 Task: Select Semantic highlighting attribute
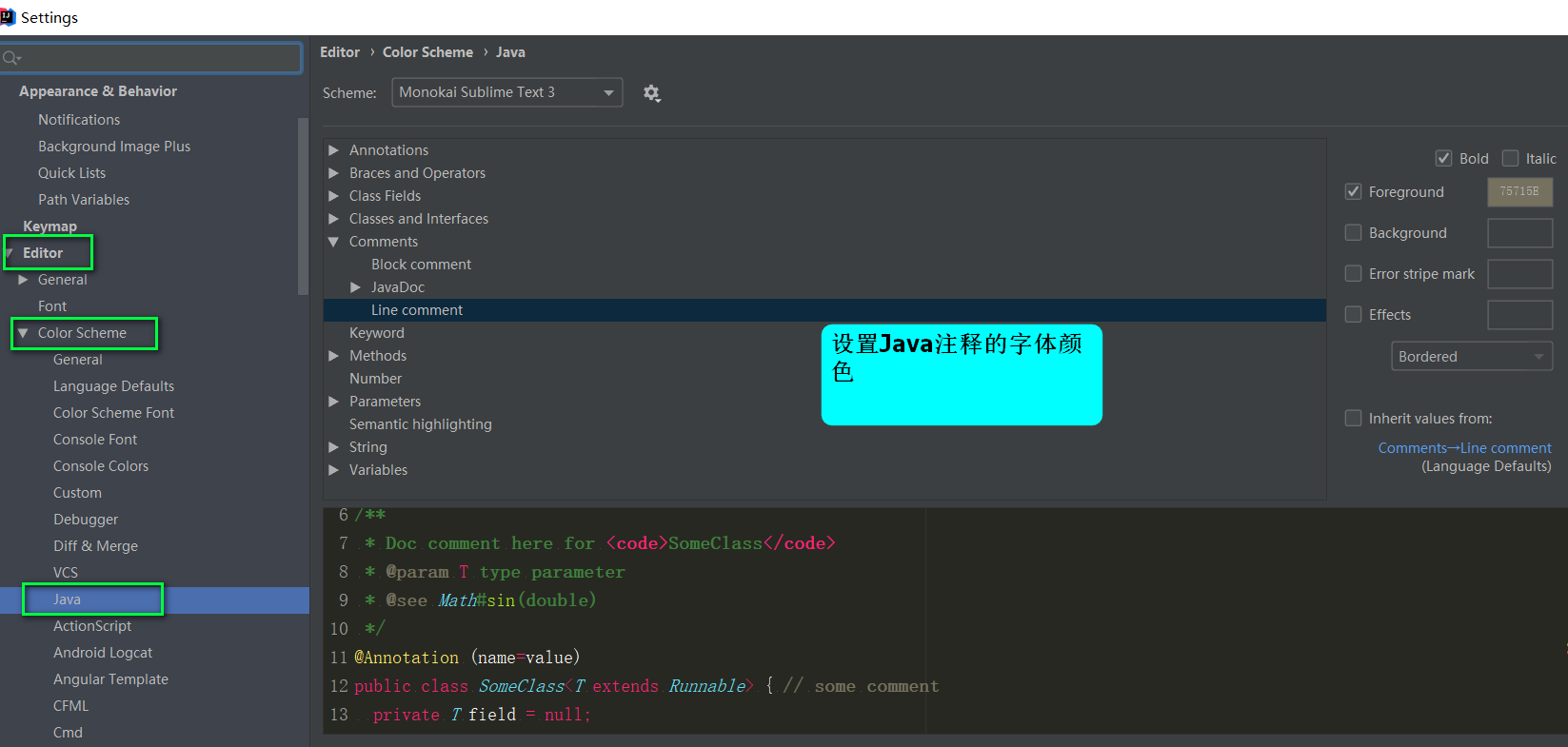421,424
